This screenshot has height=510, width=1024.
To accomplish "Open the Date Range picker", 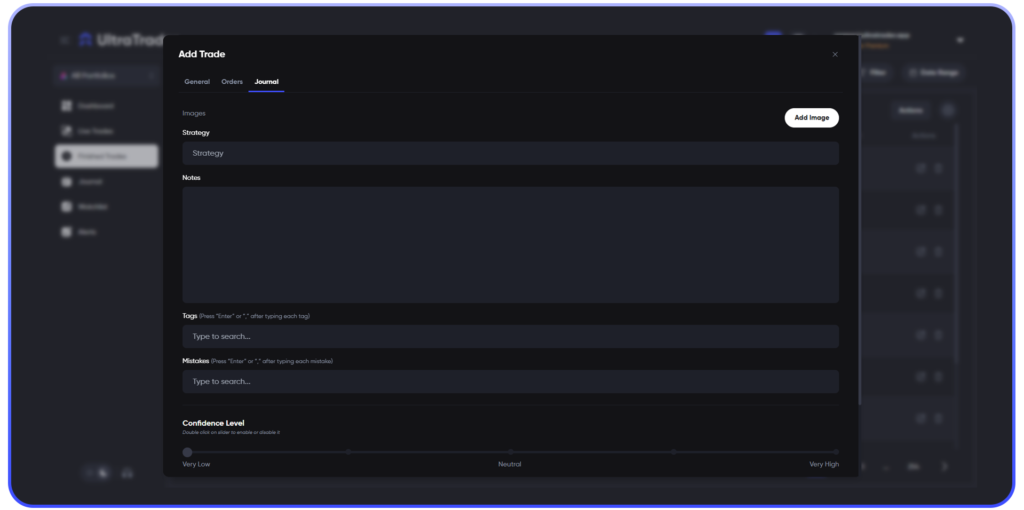I will pyautogui.click(x=932, y=73).
